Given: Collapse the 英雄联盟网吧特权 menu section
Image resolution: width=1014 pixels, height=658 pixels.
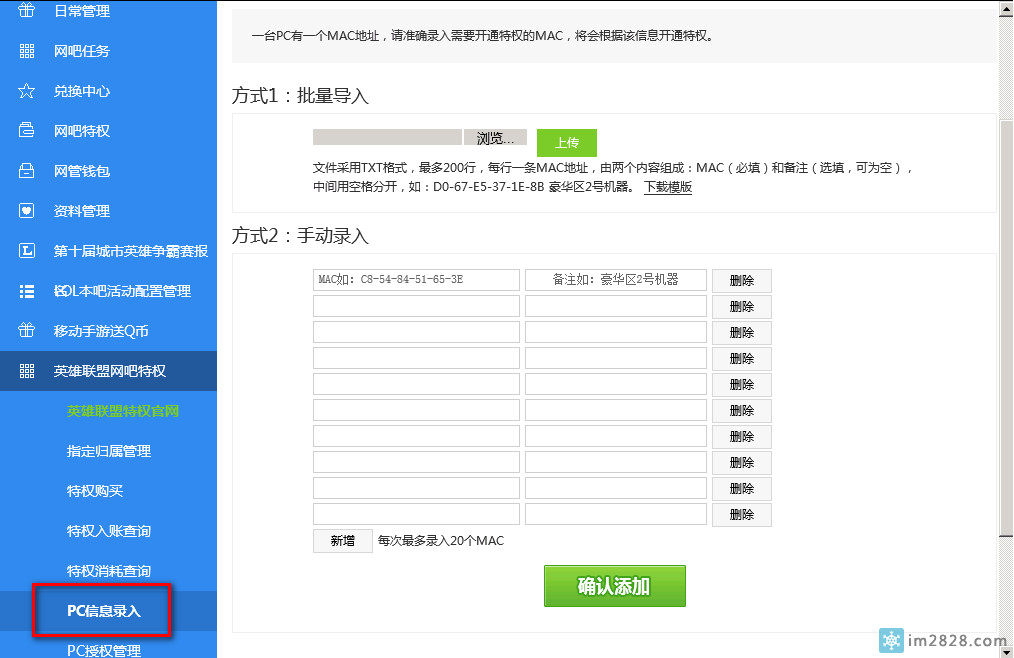Looking at the screenshot, I should click(x=108, y=371).
